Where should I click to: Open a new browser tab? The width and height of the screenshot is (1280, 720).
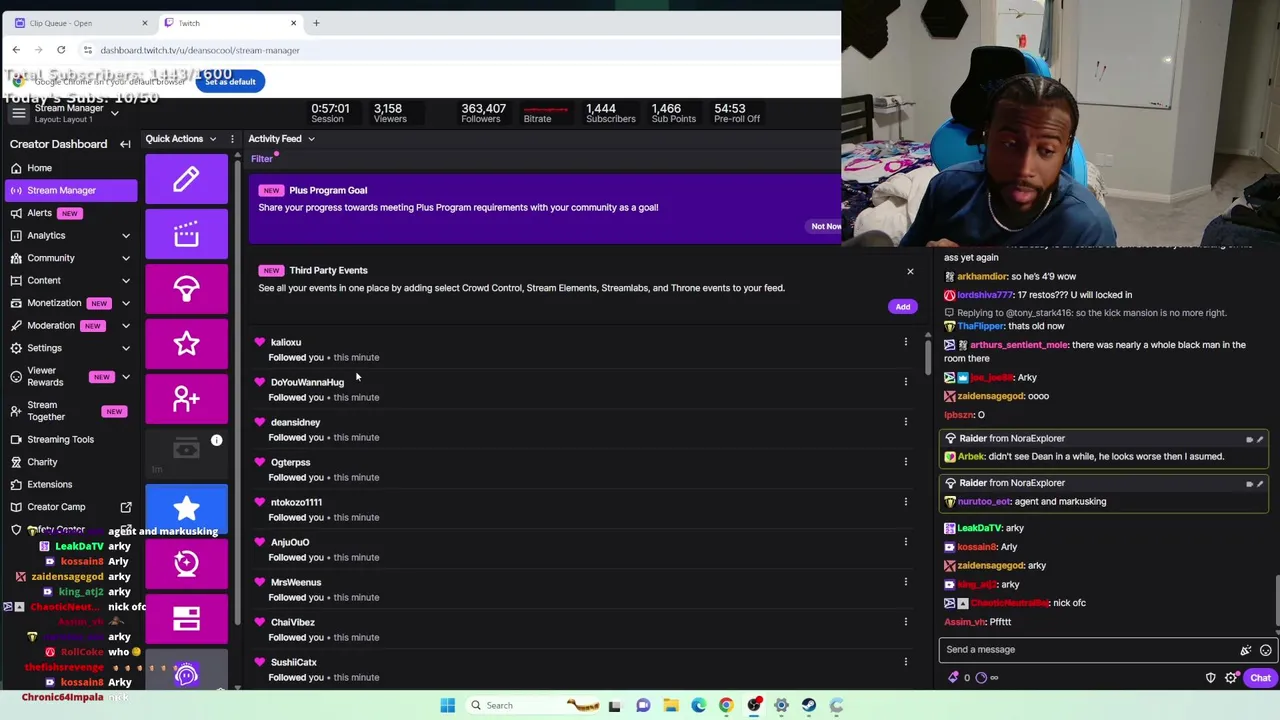tap(316, 23)
